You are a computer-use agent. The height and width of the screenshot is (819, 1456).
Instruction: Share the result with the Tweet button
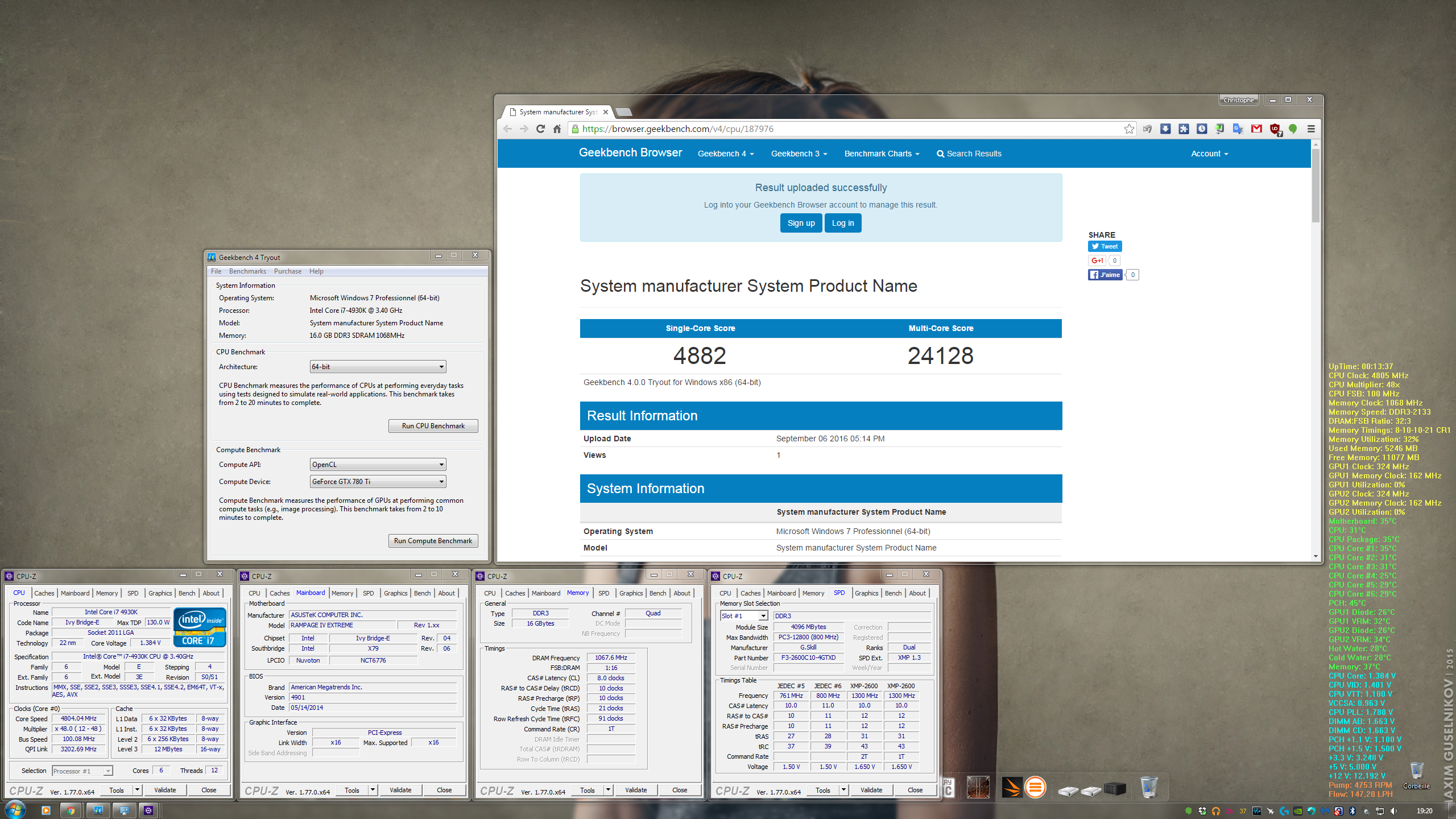pyautogui.click(x=1105, y=246)
